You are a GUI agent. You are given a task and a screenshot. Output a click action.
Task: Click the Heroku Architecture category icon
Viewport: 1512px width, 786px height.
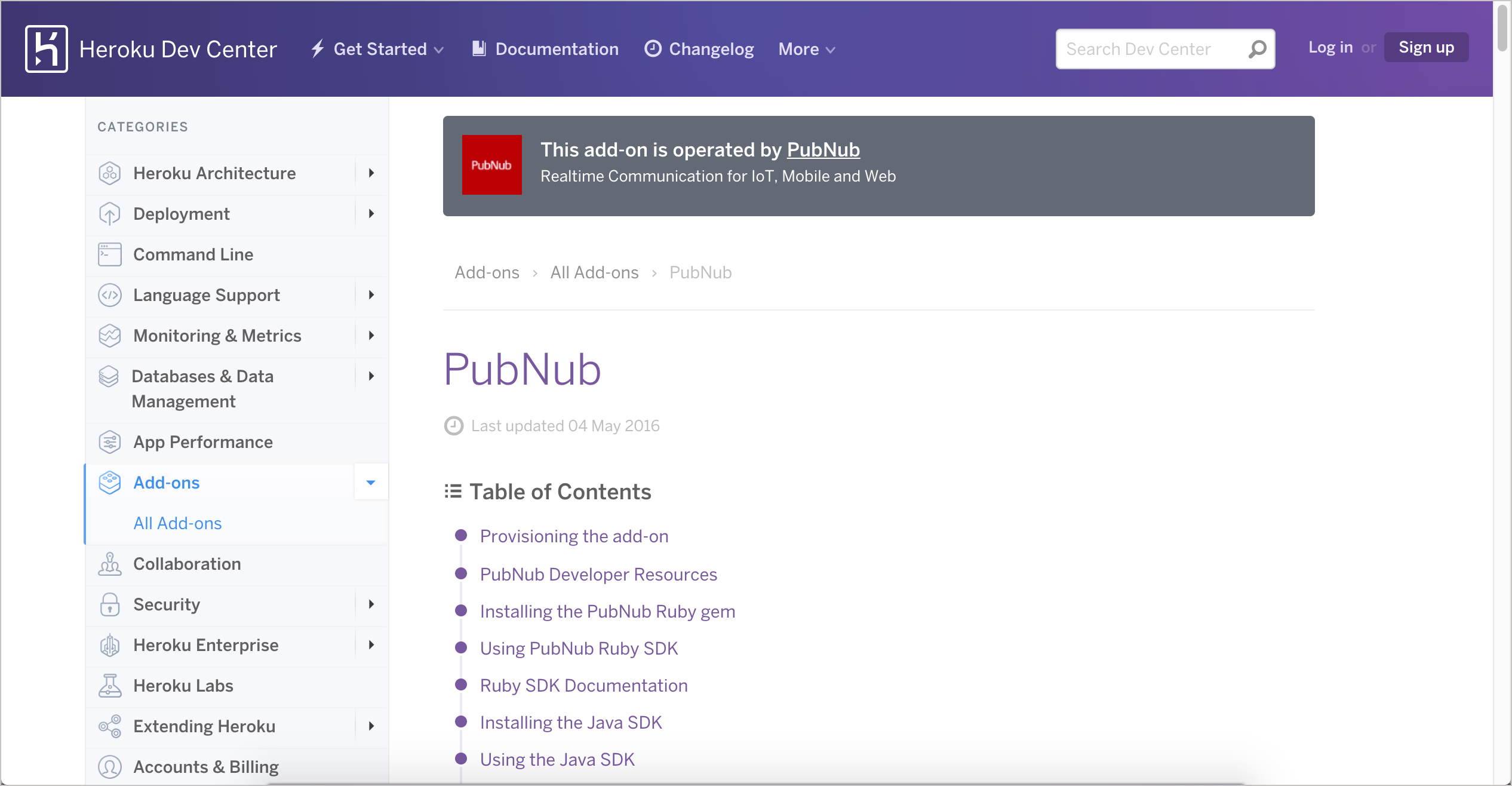(110, 173)
